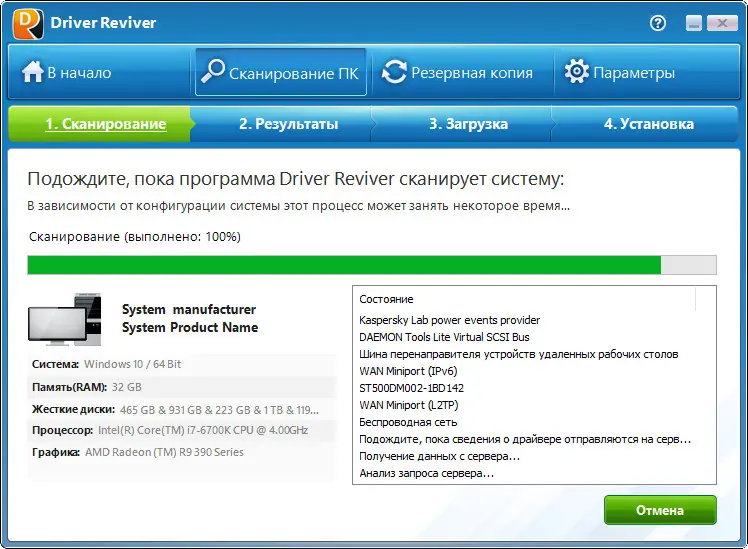Close the Driver Reviver window
Viewport: 748px width, 549px height.
pyautogui.click(x=722, y=23)
